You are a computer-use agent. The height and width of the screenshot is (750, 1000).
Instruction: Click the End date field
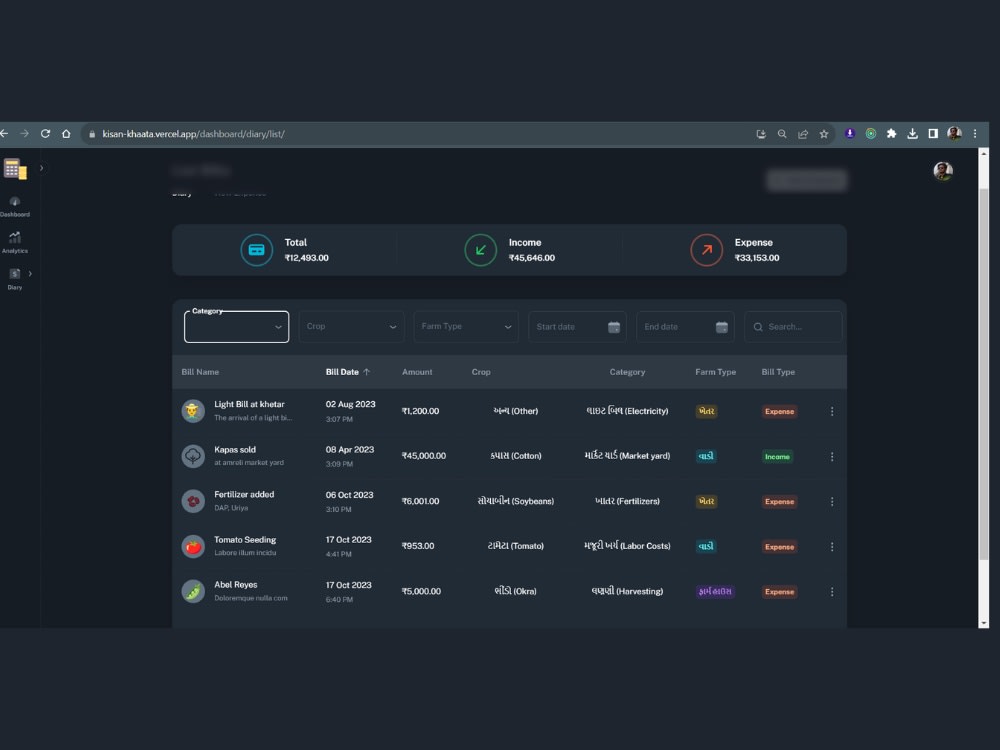(686, 327)
